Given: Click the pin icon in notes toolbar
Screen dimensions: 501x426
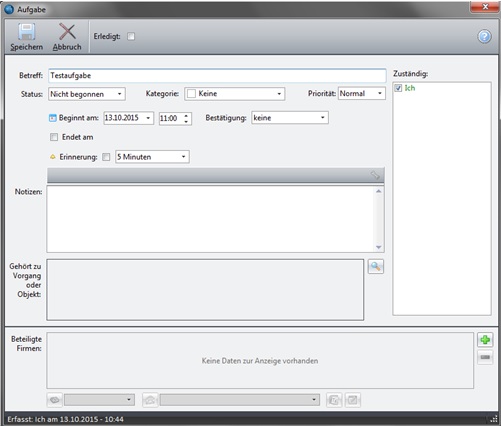Looking at the screenshot, I should 375,175.
